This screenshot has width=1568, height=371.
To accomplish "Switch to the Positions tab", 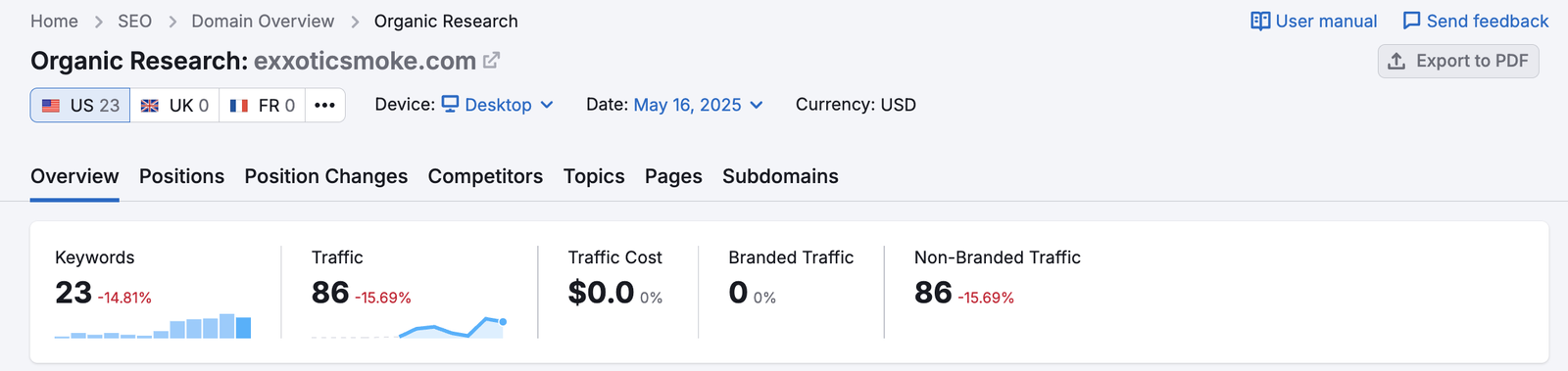I will [x=181, y=176].
